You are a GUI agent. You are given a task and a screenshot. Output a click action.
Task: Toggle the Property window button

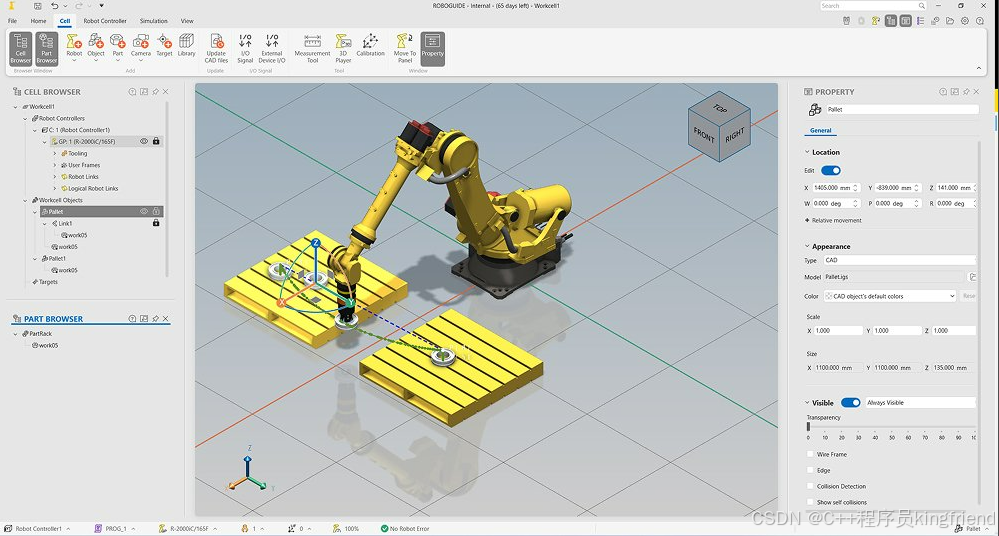433,48
